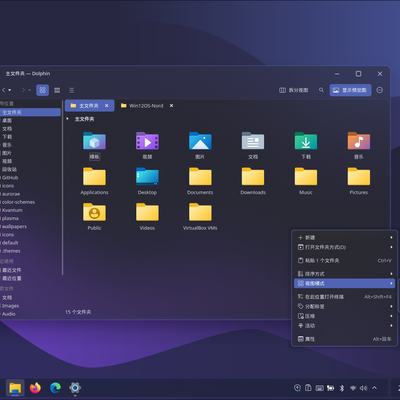
Task: Toggle the 拆分视图 split view button
Action: click(x=293, y=90)
